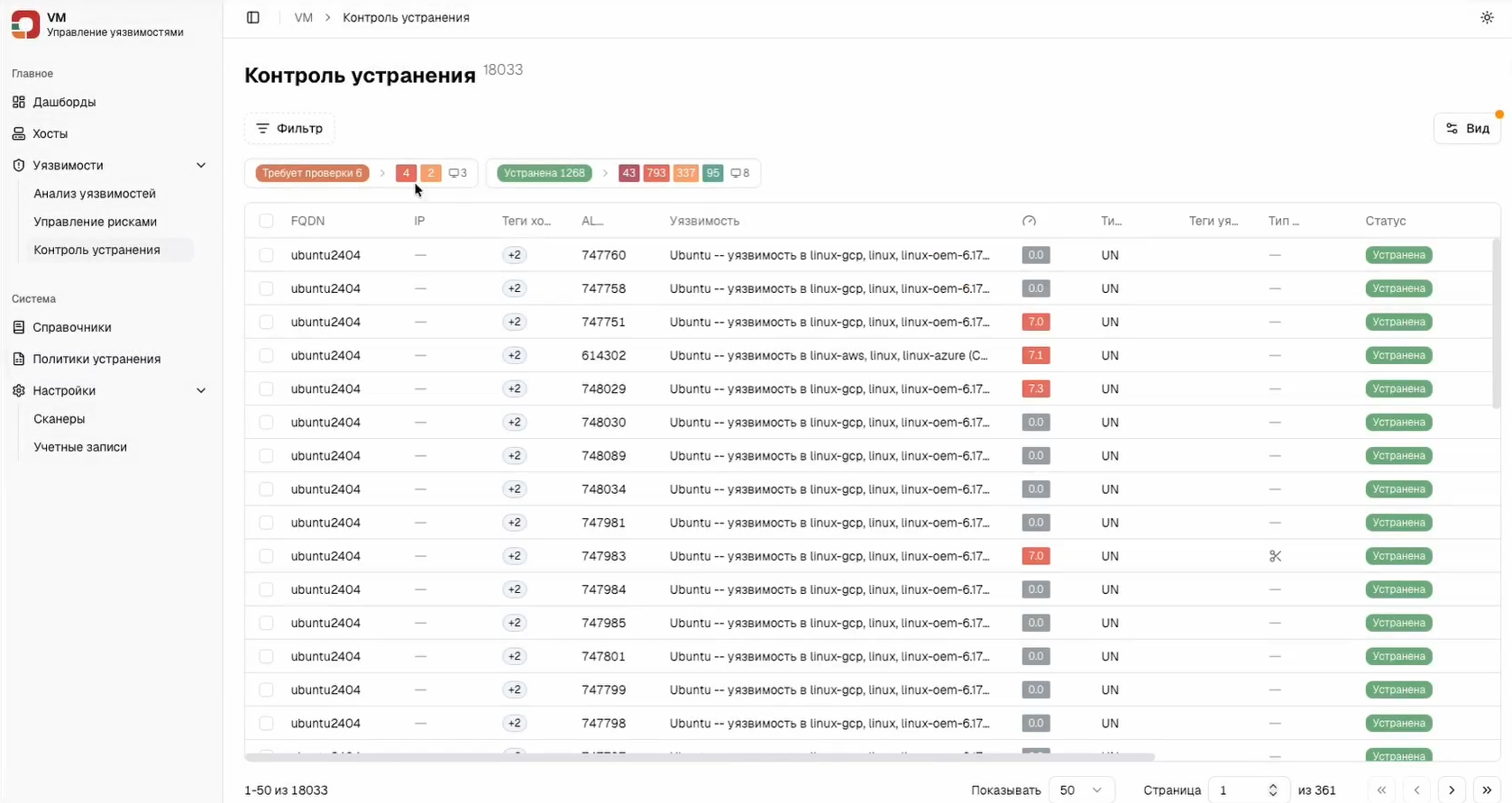Tick the checkbox for row 614302
This screenshot has height=803, width=1512.
coord(266,355)
